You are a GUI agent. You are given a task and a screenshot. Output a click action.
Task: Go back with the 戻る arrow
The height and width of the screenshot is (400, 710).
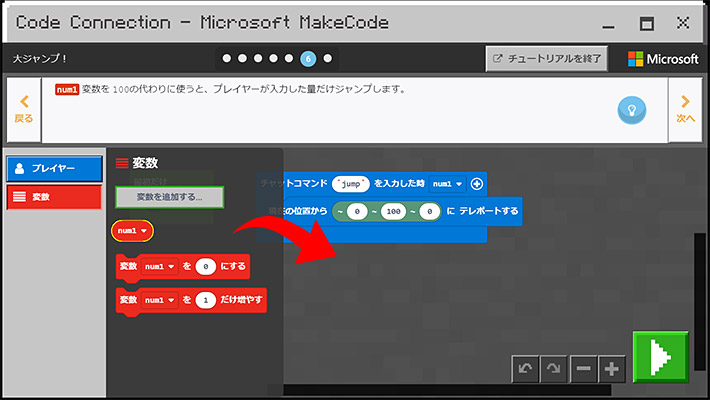coord(22,108)
